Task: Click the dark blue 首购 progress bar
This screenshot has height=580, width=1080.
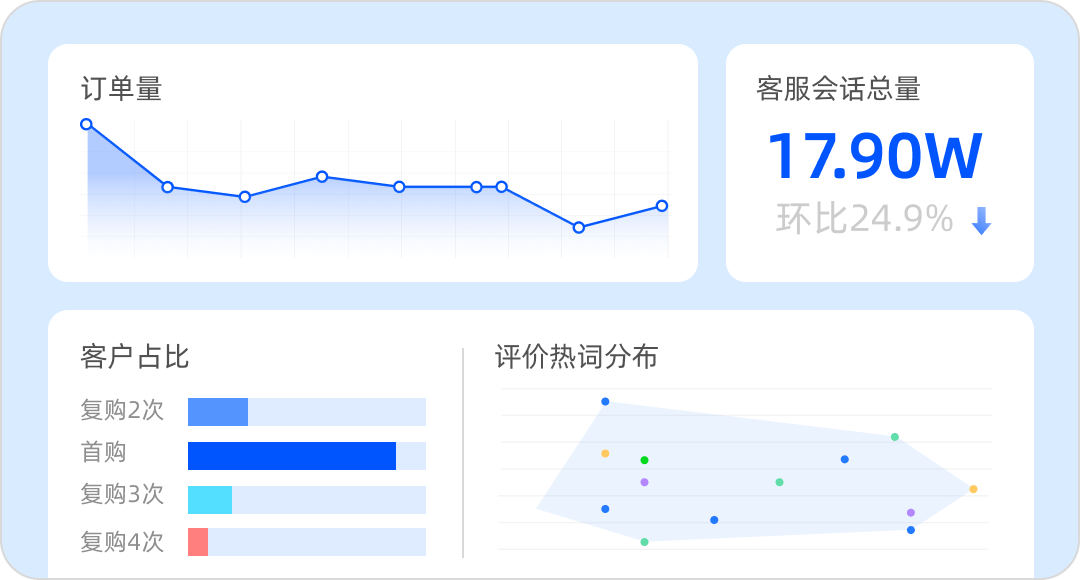Action: point(292,456)
